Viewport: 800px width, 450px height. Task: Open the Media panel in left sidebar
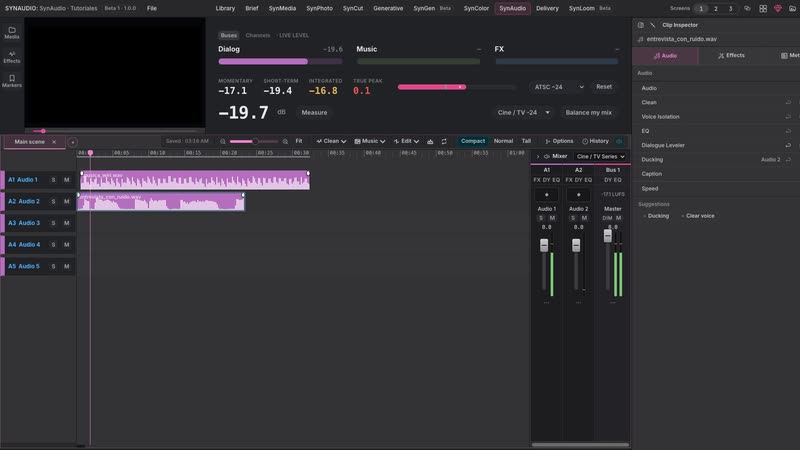12,33
